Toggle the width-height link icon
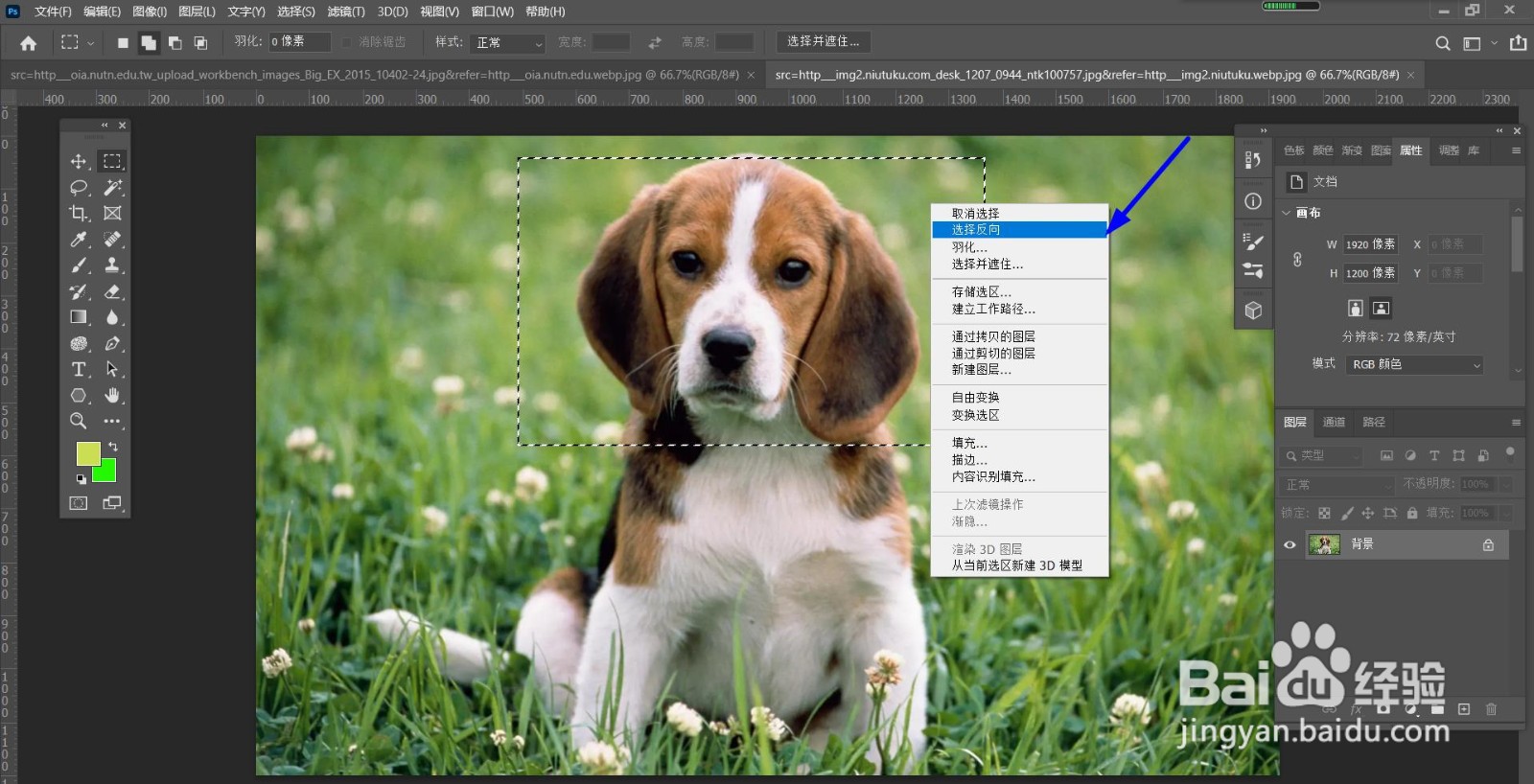 (1297, 260)
